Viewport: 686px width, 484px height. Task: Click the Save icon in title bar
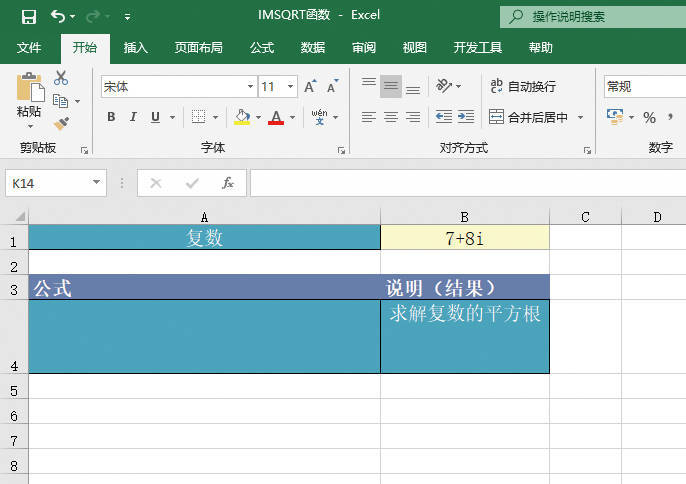pos(28,17)
